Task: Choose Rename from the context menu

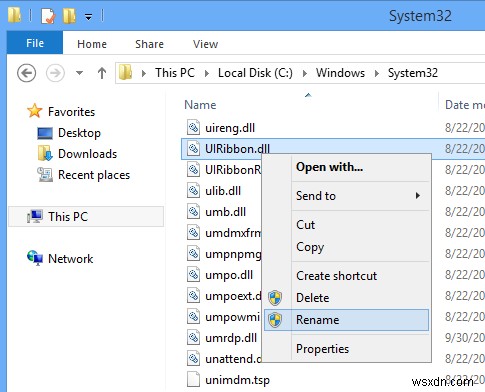Action: [347, 320]
